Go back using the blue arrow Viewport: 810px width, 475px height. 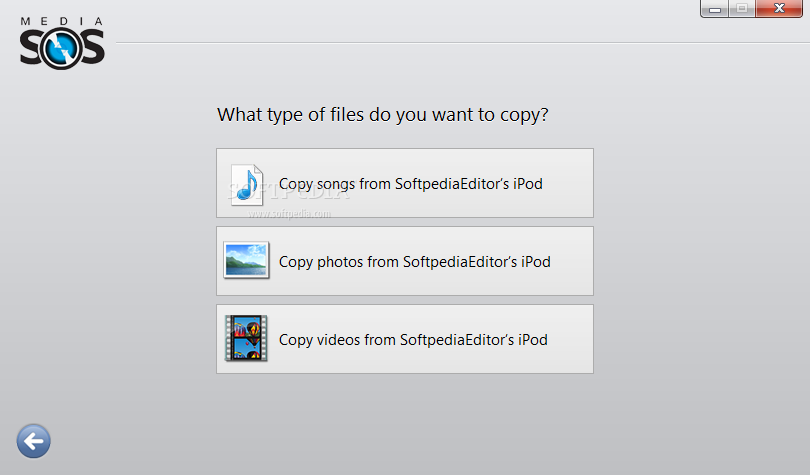(x=34, y=441)
